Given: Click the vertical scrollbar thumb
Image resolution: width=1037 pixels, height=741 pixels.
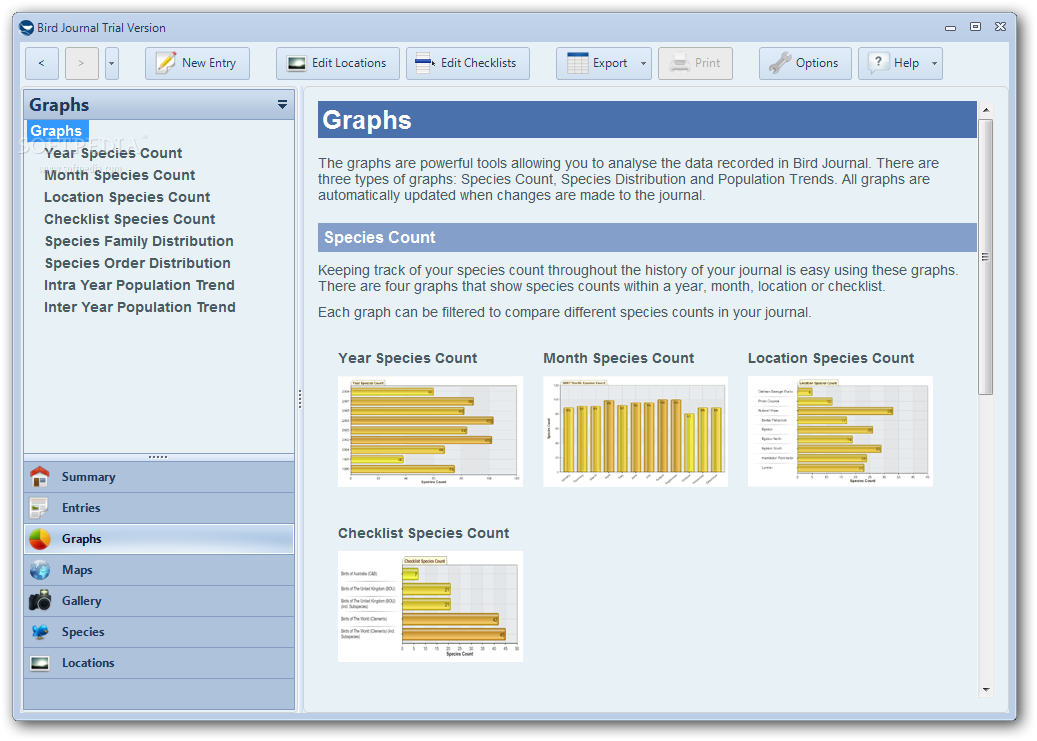Looking at the screenshot, I should point(986,257).
